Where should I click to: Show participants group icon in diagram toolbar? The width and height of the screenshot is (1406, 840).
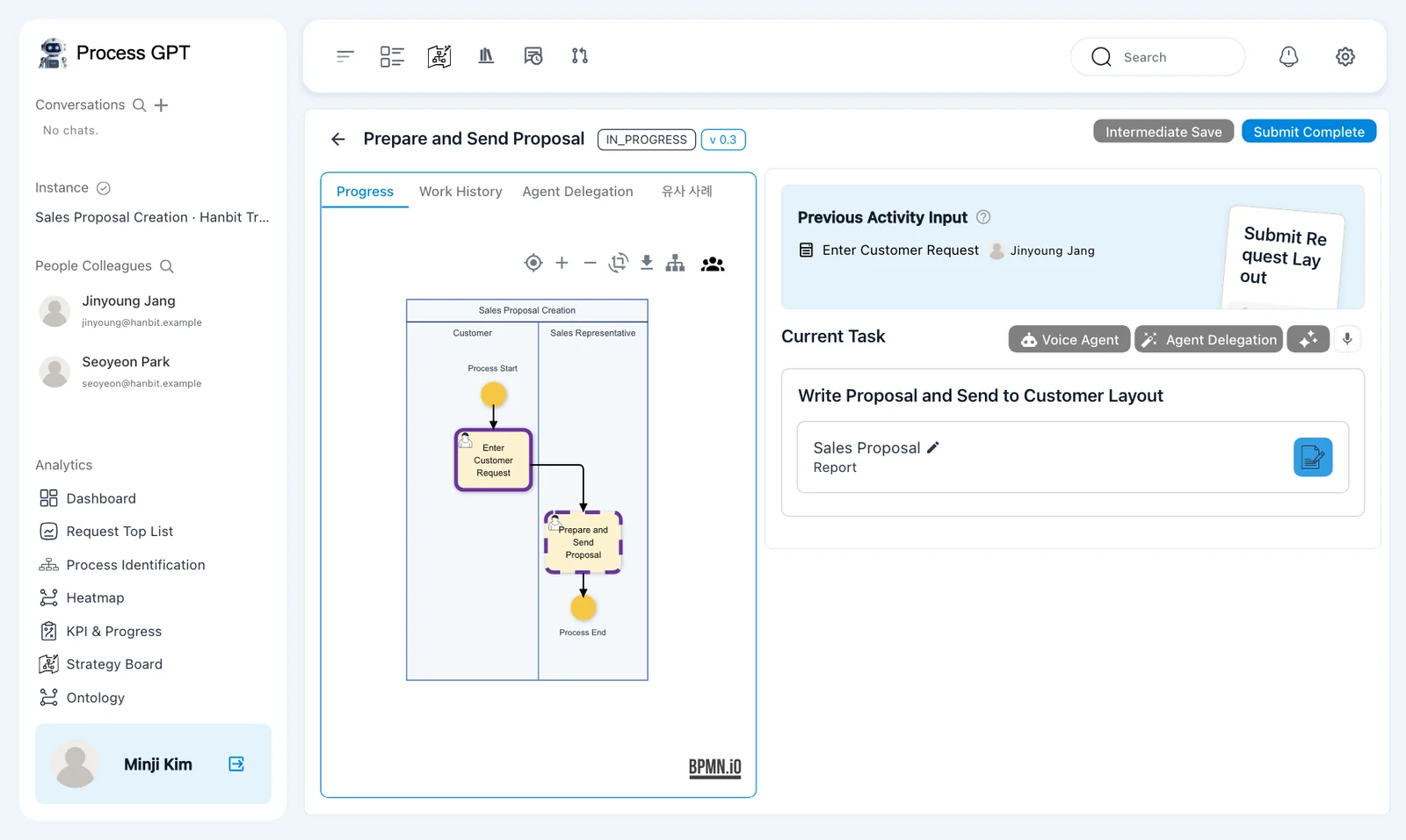[713, 264]
